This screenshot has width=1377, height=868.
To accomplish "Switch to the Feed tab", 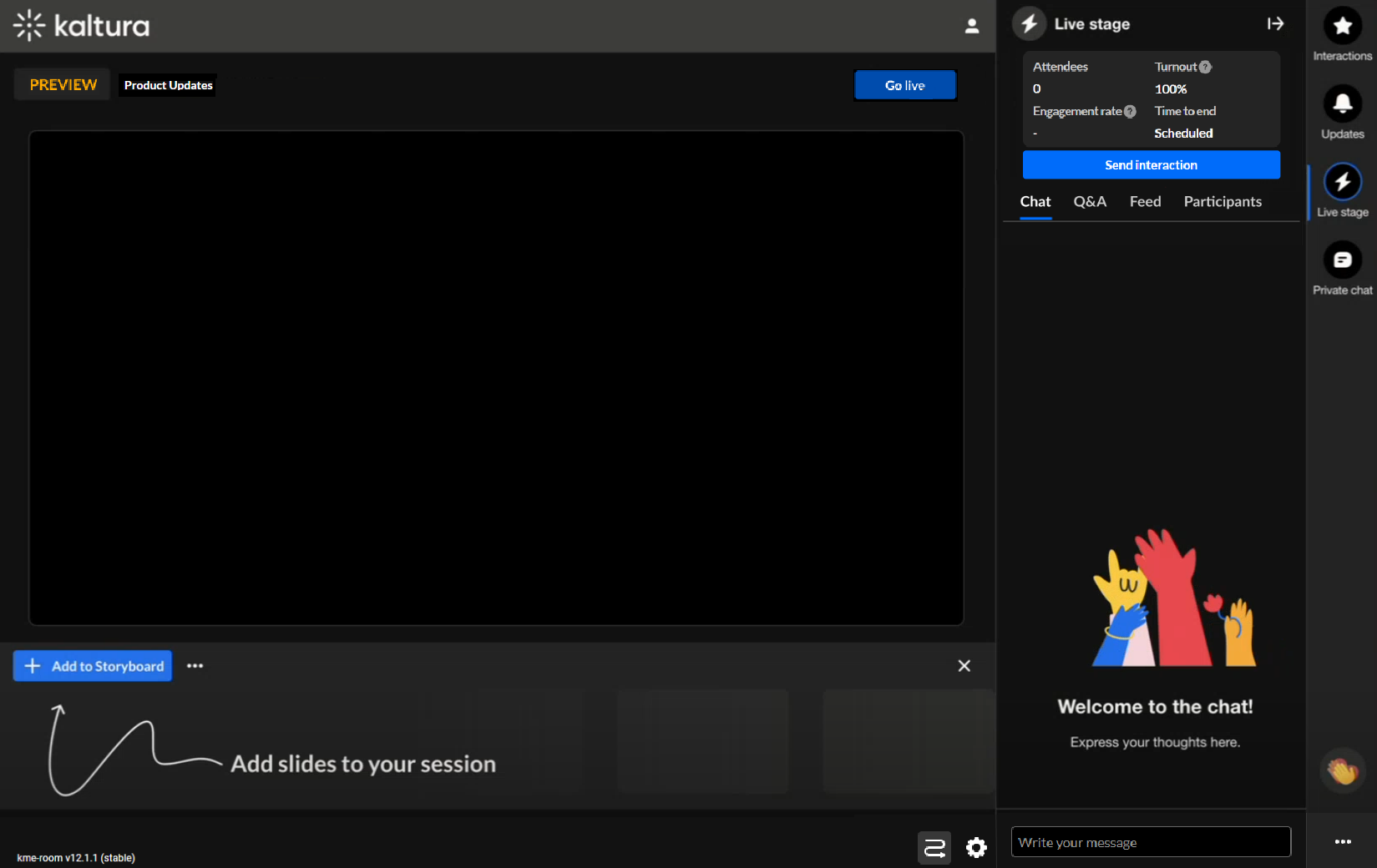I will pyautogui.click(x=1145, y=202).
